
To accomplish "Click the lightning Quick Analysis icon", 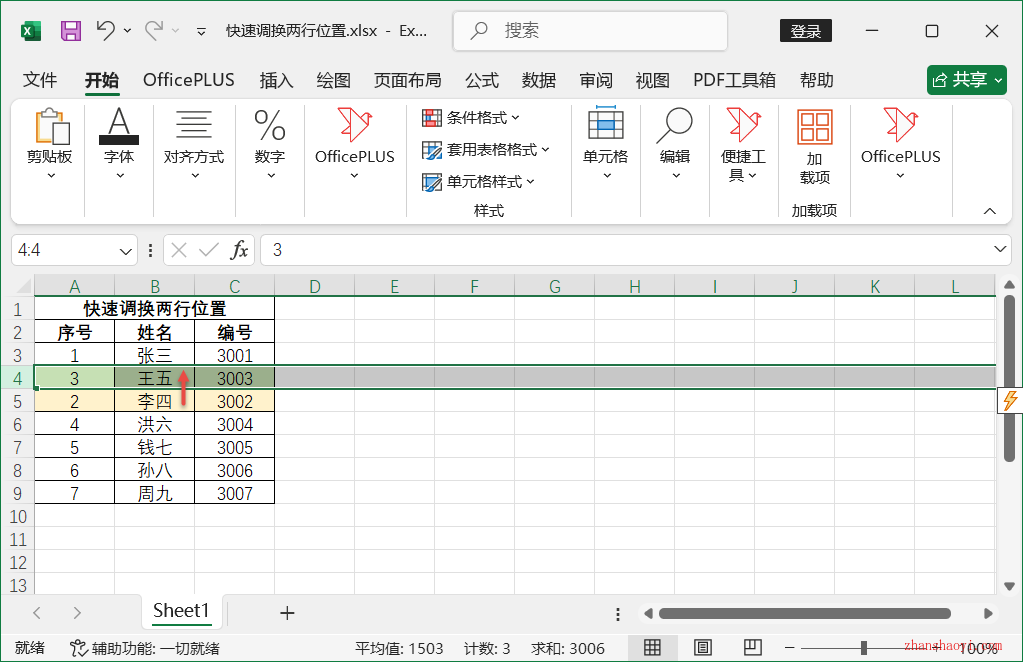I will click(1009, 400).
